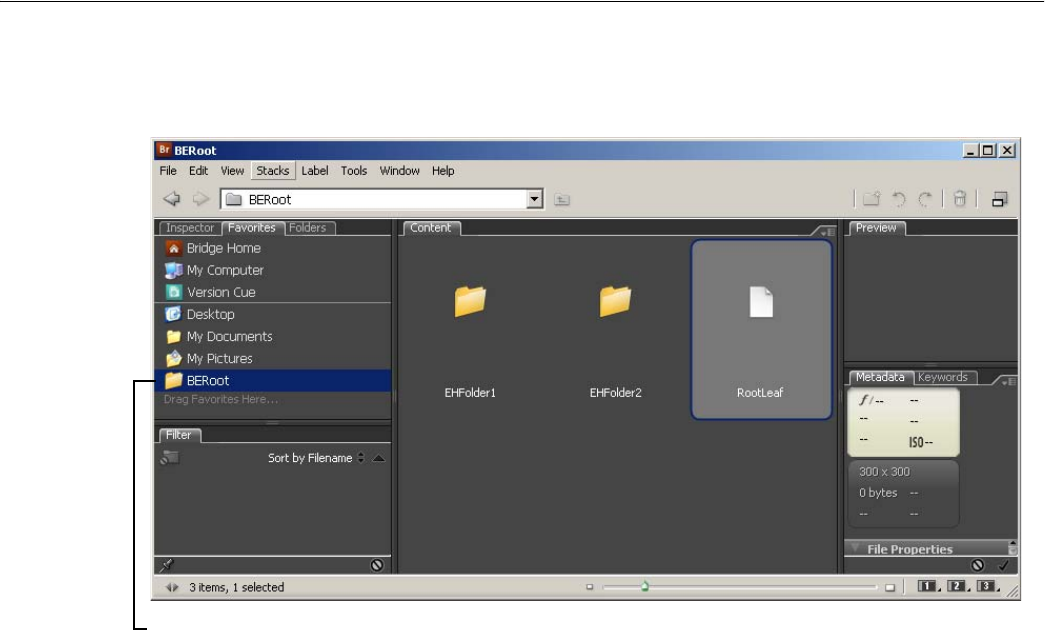Open the Sort by Filename menu
The width and height of the screenshot is (1045, 630).
(316, 458)
